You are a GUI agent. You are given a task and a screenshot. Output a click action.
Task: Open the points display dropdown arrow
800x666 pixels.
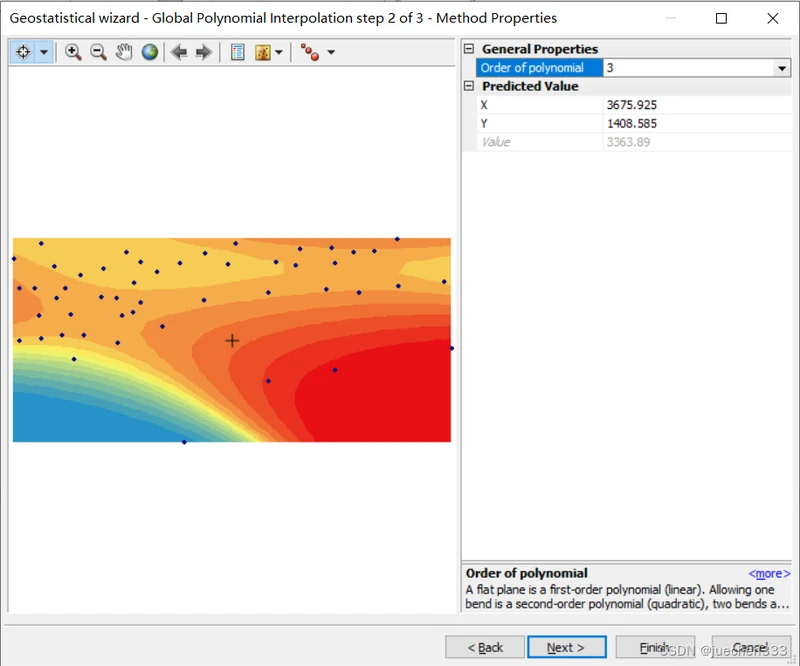tap(331, 52)
